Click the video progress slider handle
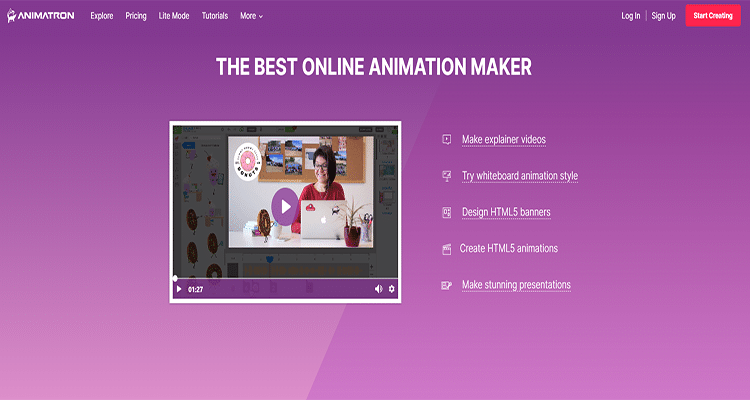Screen dimensions: 750x400 tap(175, 278)
